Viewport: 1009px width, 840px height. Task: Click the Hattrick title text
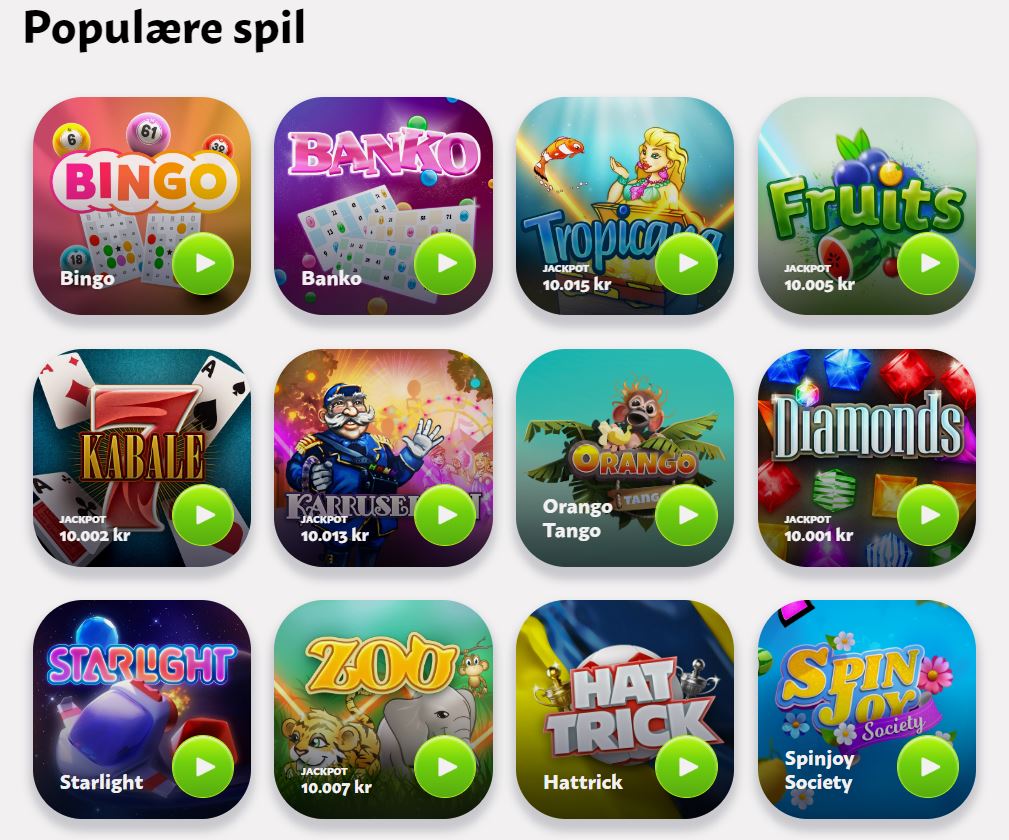[x=583, y=782]
